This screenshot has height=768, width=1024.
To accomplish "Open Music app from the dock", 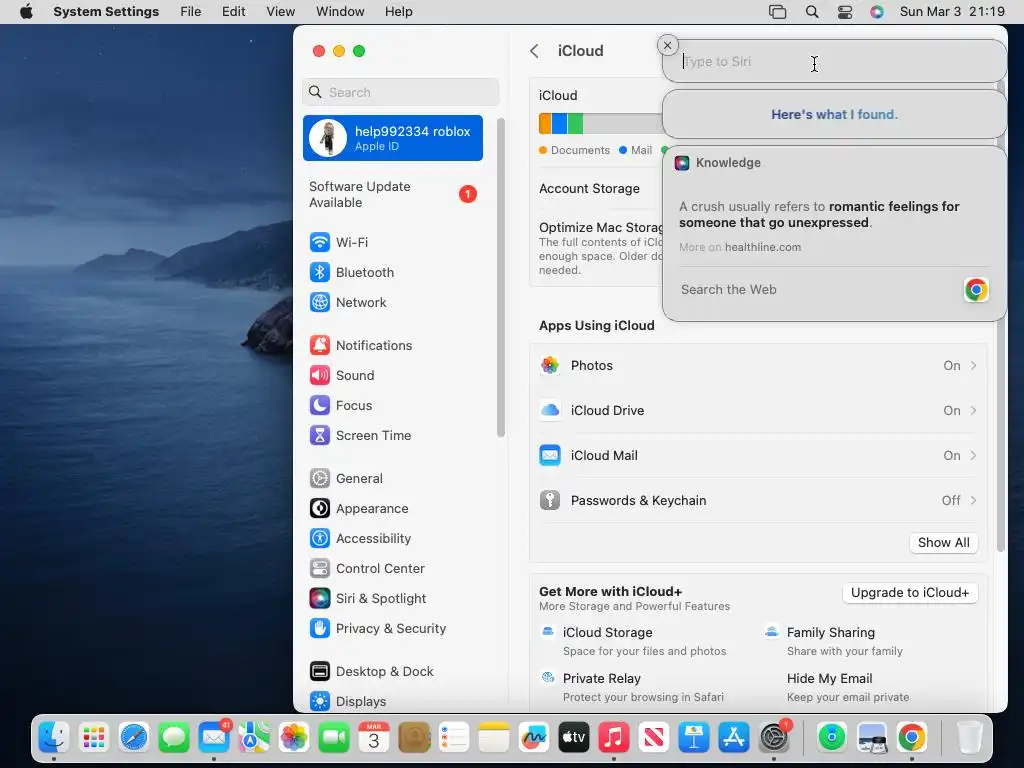I will tap(614, 738).
